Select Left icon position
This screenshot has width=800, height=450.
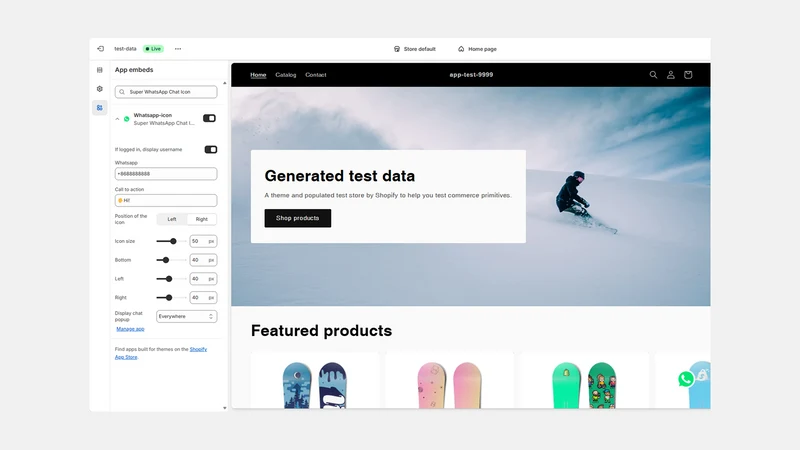pos(172,219)
